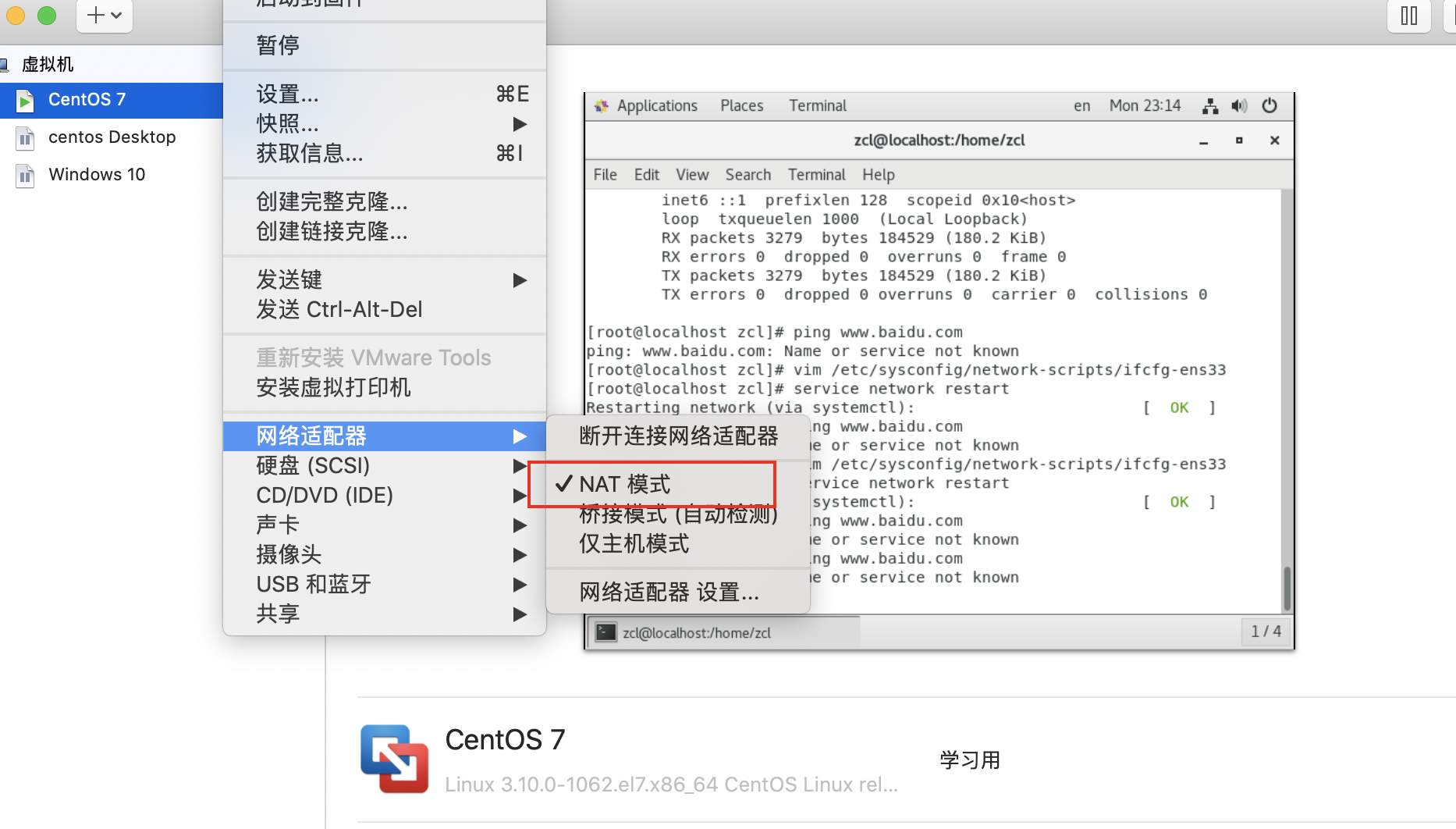The image size is (1456, 829).
Task: Click the CentOS 7 running-VM icon in sidebar
Action: pos(25,100)
